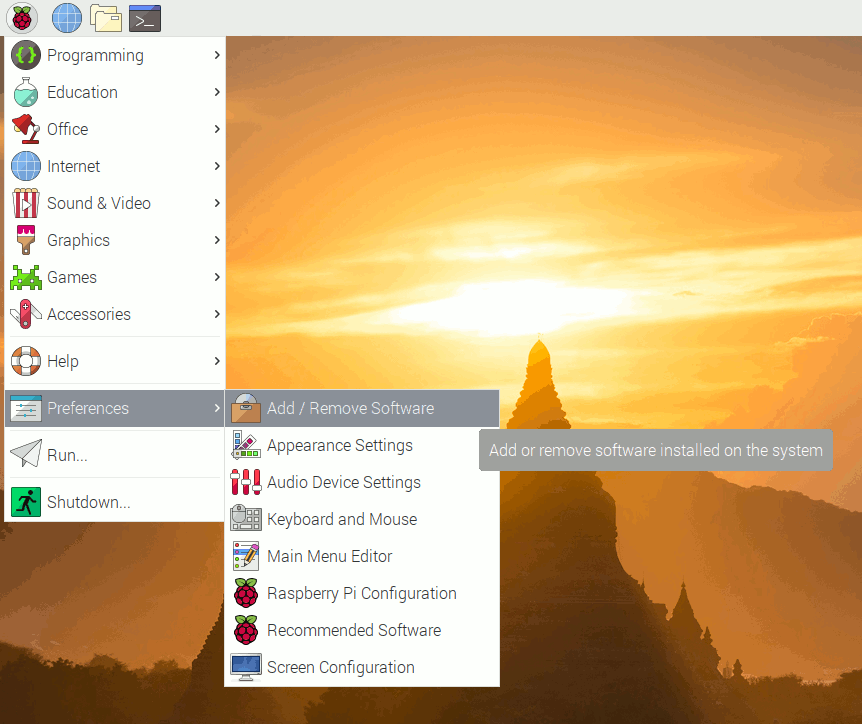
Task: Open Main Menu Editor entry
Action: tap(362, 556)
